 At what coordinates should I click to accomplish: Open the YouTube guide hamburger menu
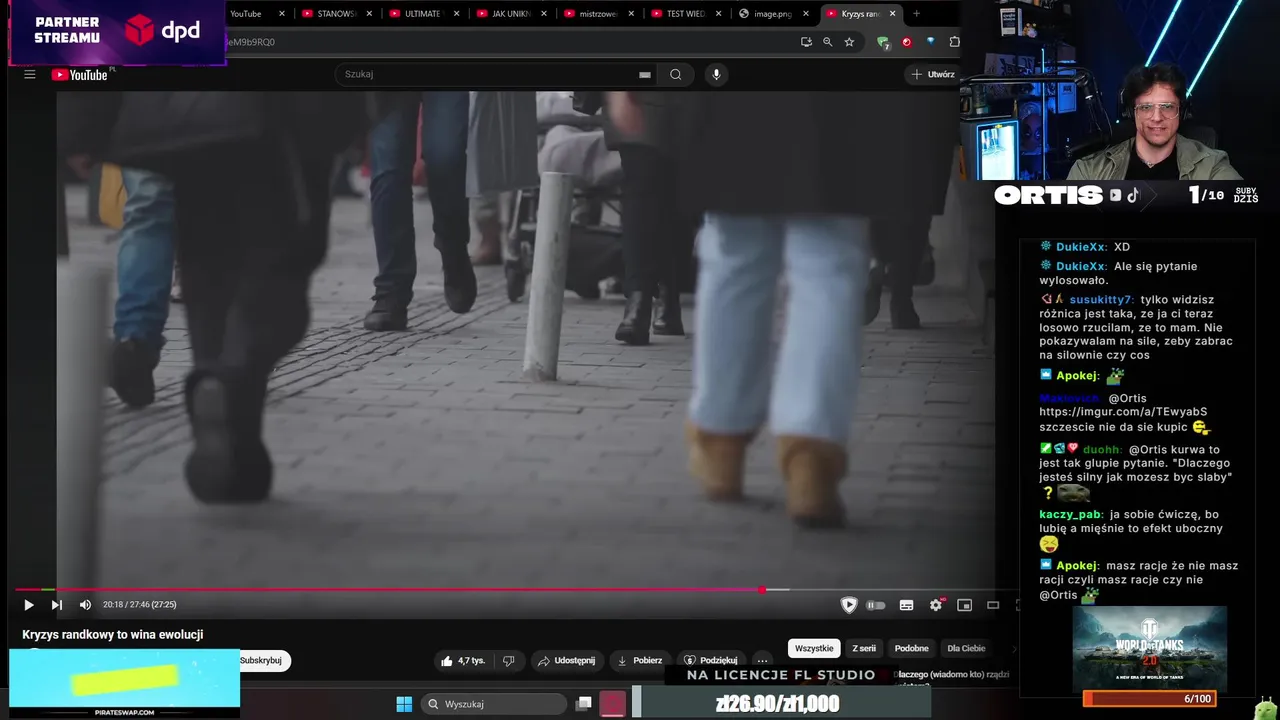coord(30,74)
